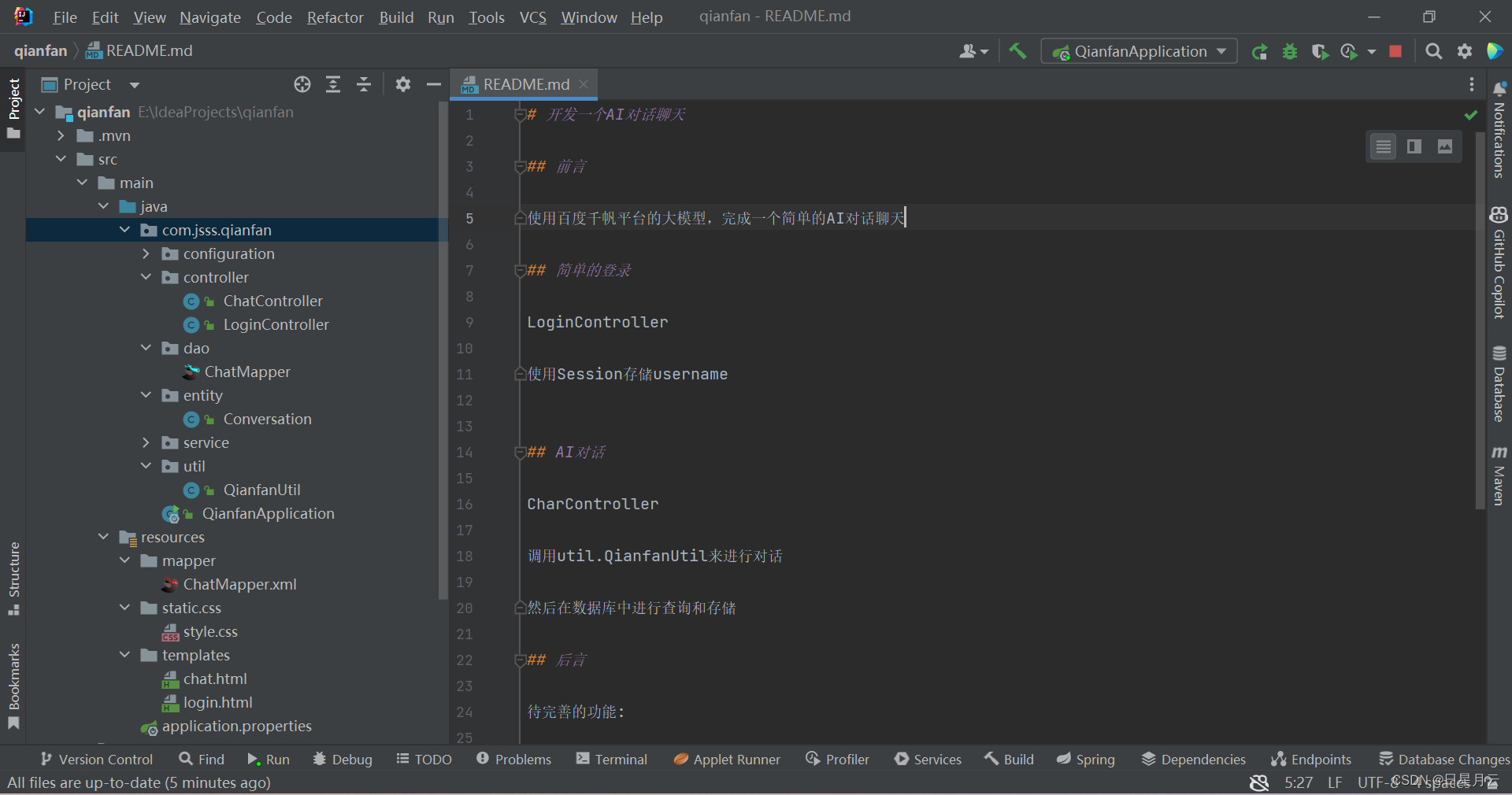1512x795 pixels.
Task: Stop the running application red square
Action: pos(1395,51)
